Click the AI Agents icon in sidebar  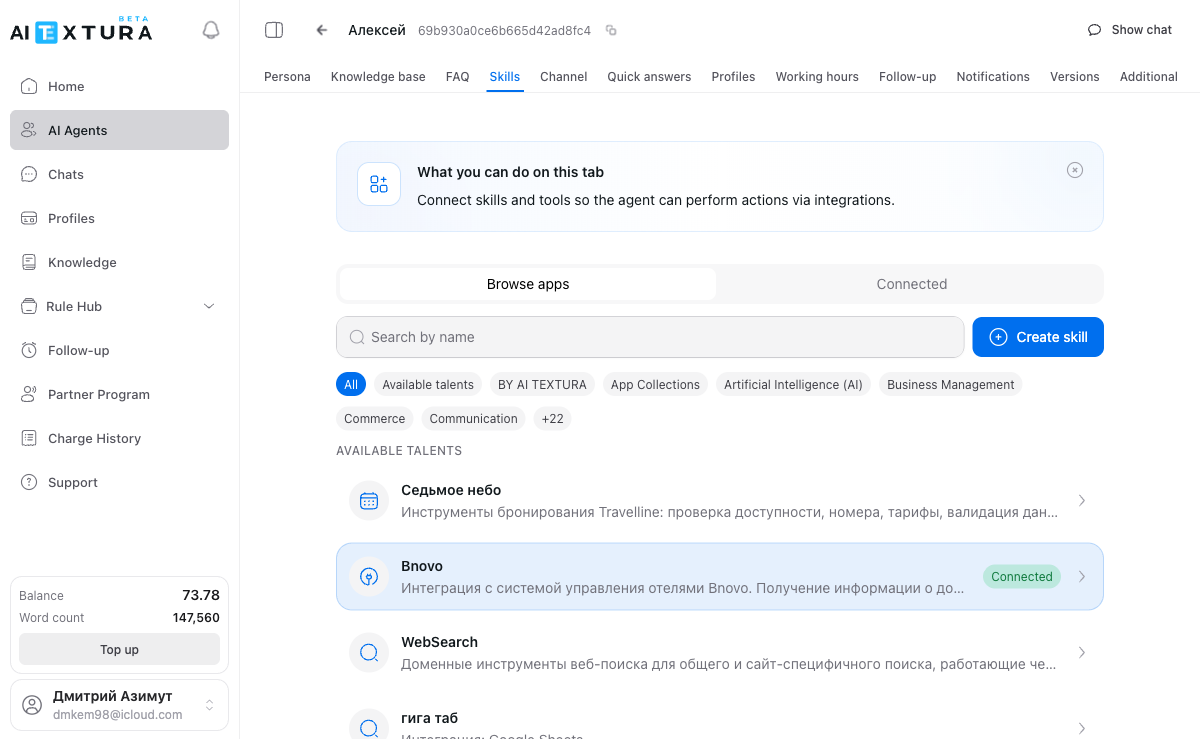coord(30,130)
